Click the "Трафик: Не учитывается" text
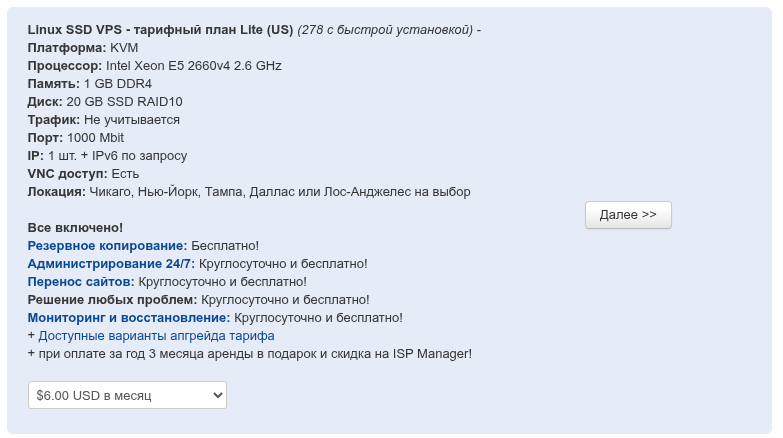The height and width of the screenshot is (438, 783). click(103, 119)
